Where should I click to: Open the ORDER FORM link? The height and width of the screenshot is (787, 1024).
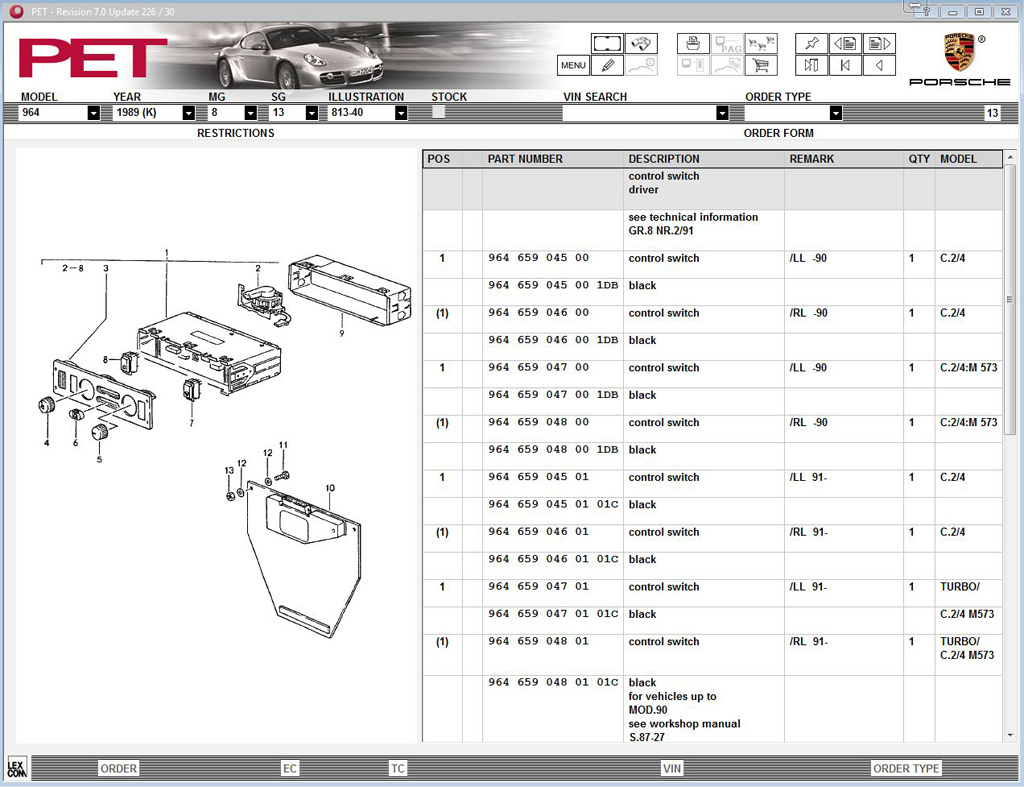coord(778,133)
